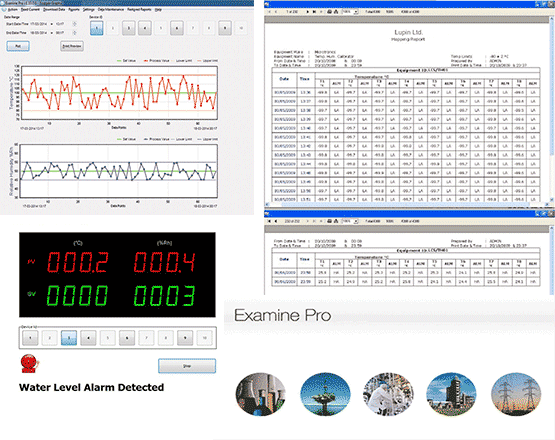Click the power transmission towers thumbnail
Viewport: 555px width, 440px height.
tap(516, 394)
